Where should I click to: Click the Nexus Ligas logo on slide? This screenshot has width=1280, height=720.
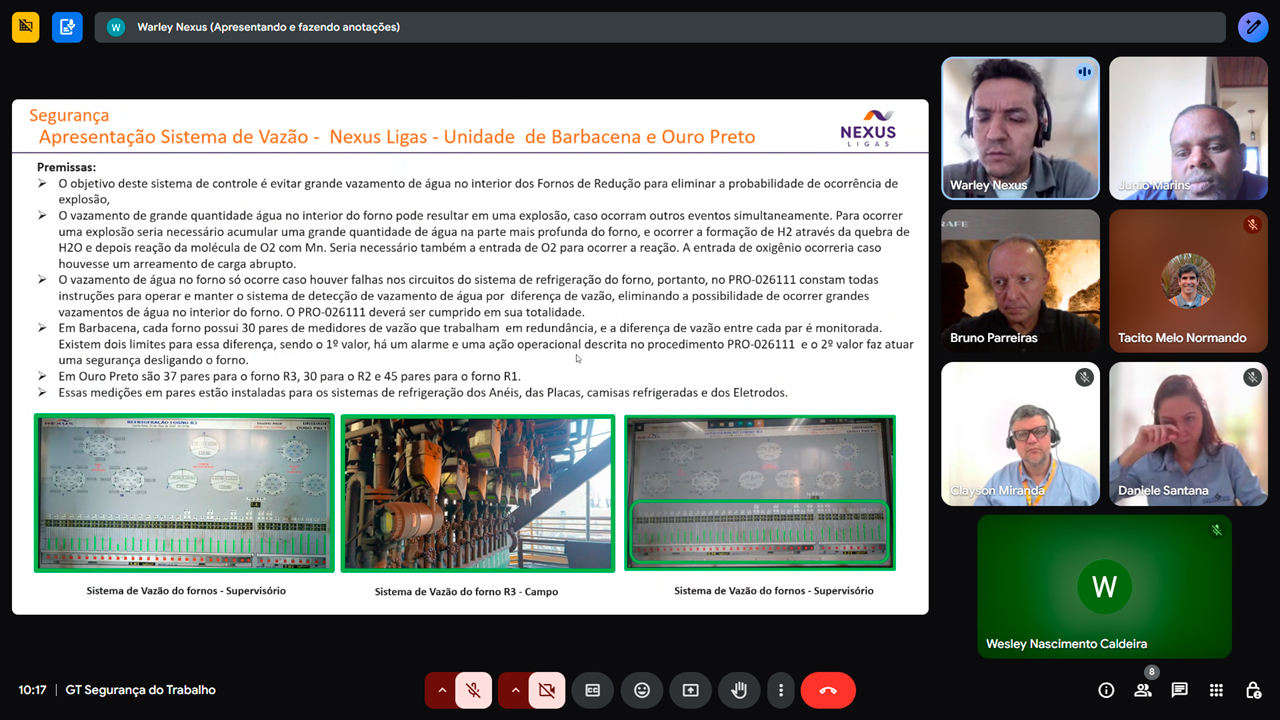867,128
